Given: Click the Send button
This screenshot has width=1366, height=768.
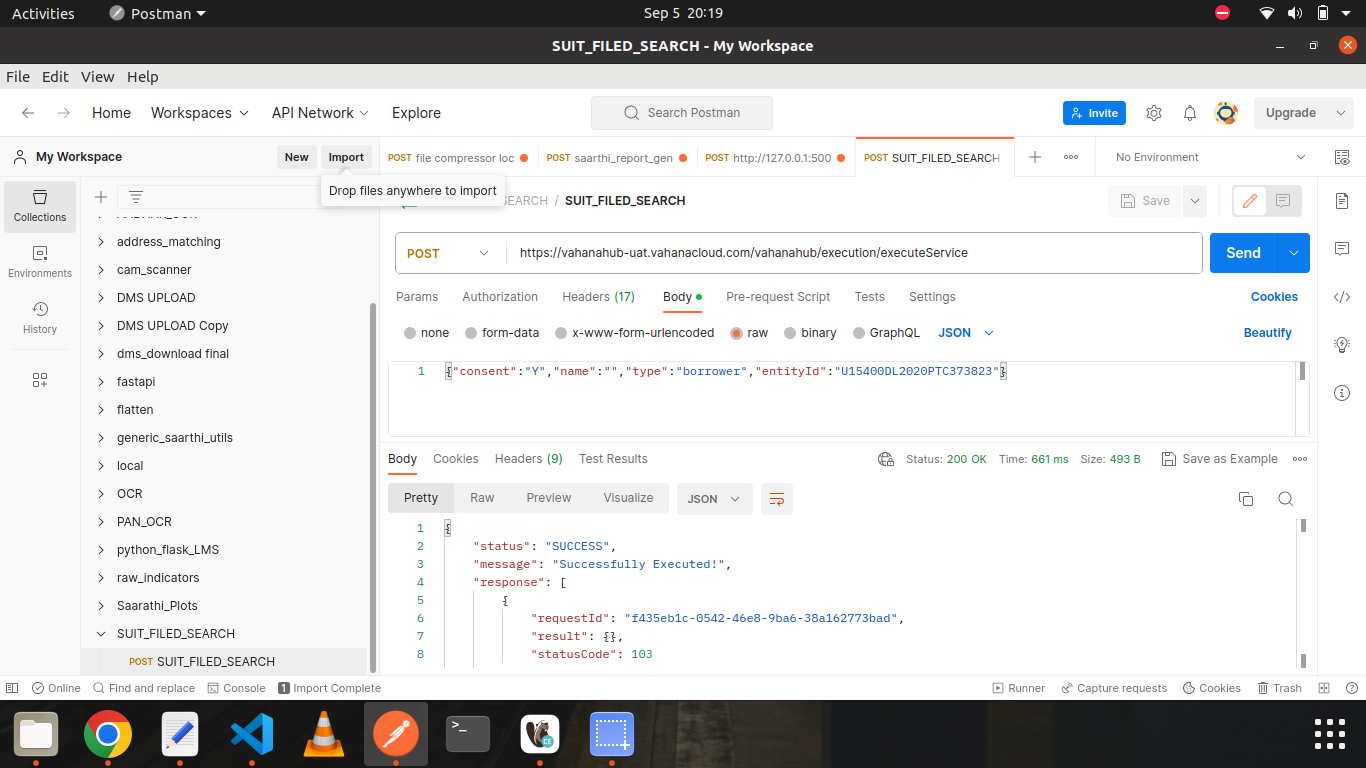Looking at the screenshot, I should [1243, 253].
